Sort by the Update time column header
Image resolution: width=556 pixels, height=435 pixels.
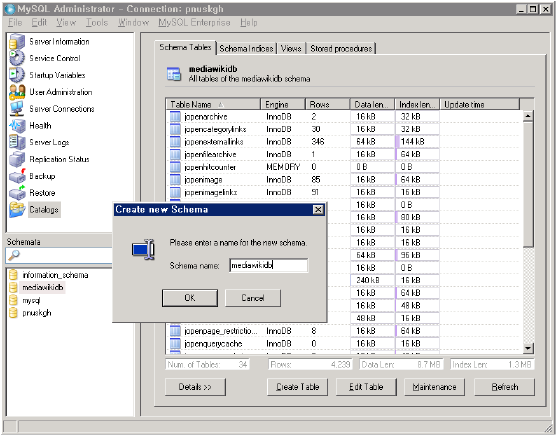click(479, 104)
